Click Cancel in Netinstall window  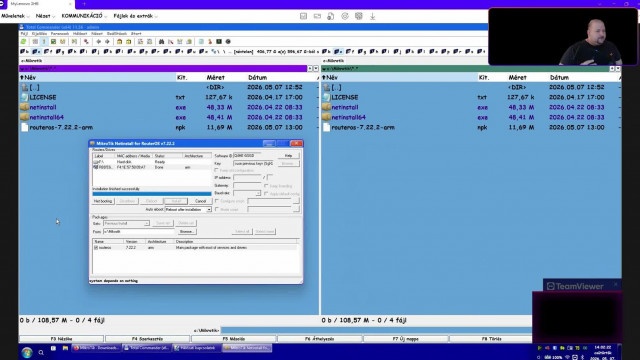click(200, 201)
